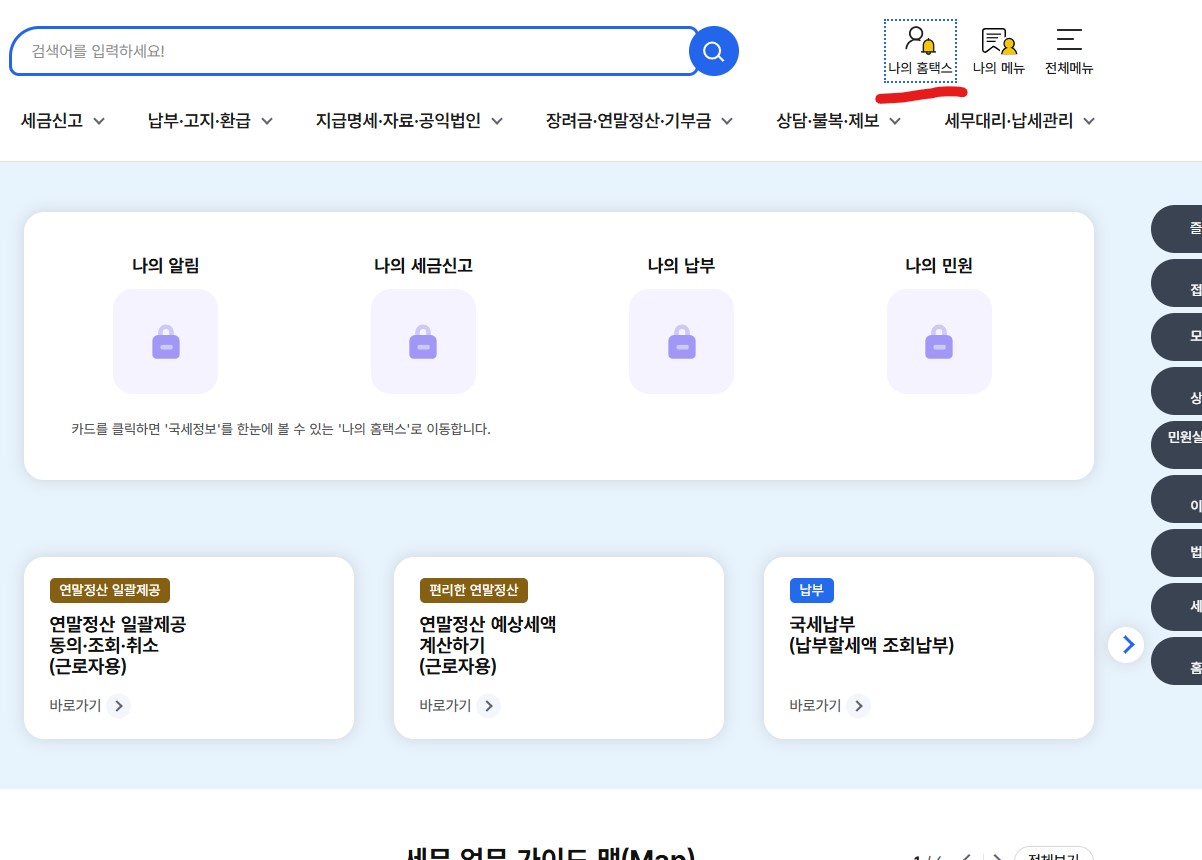Open the 민원실 quick menu tab
The height and width of the screenshot is (860, 1202).
pos(1185,445)
